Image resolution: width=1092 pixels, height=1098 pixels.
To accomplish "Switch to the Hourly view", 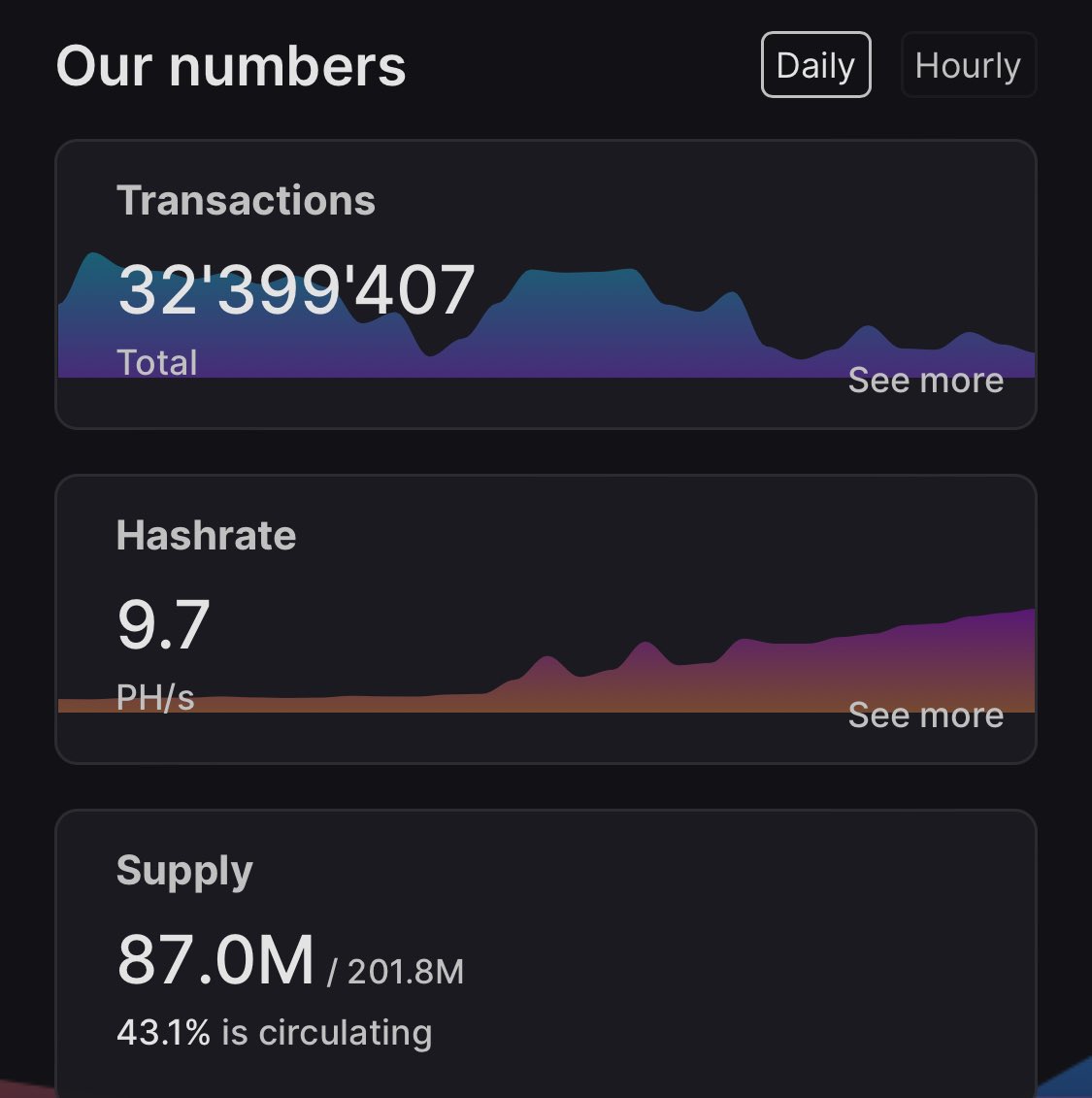I will 968,64.
